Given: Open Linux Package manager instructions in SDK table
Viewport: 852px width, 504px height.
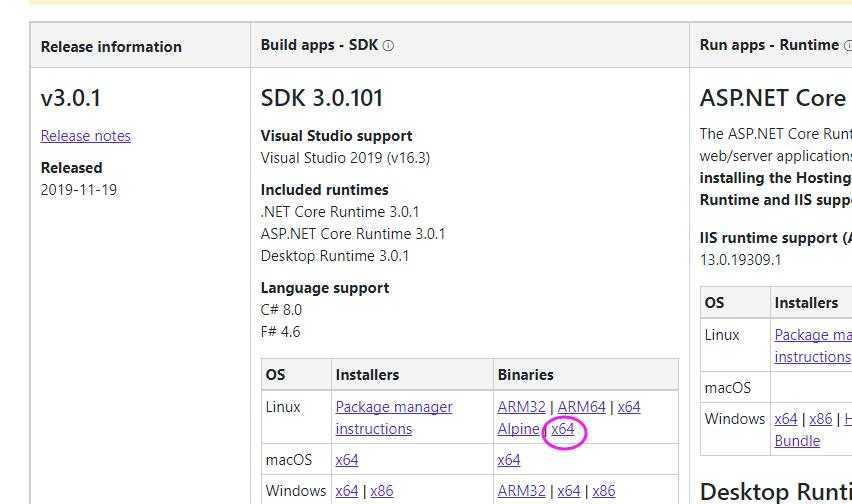Looking at the screenshot, I should pyautogui.click(x=394, y=418).
